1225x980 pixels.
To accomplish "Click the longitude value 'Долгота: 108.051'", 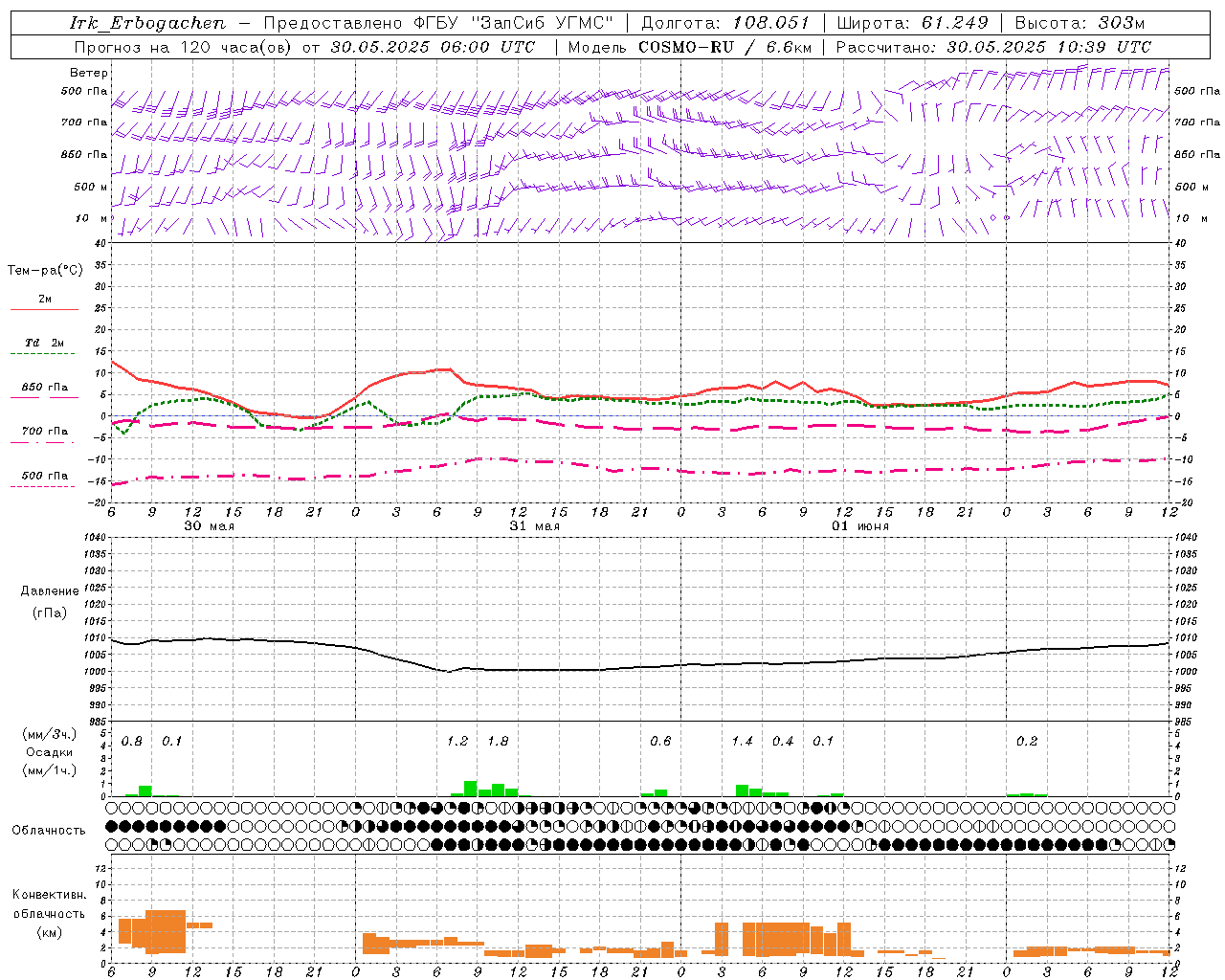I will point(725,23).
